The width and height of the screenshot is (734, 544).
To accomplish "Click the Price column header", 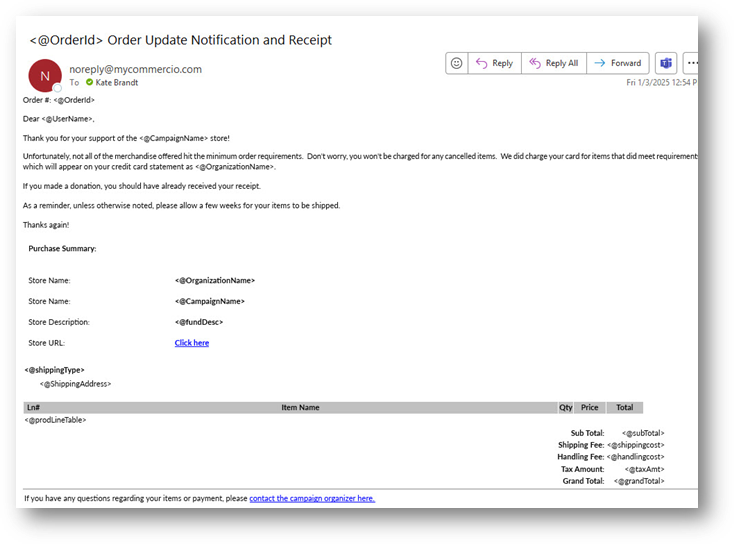I will 590,408.
